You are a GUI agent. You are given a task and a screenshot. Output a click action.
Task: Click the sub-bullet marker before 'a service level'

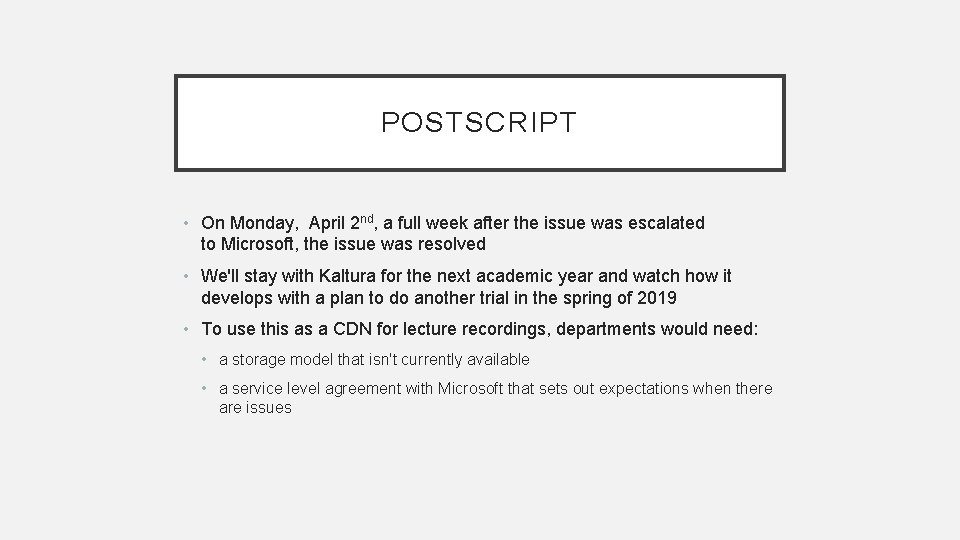(204, 389)
